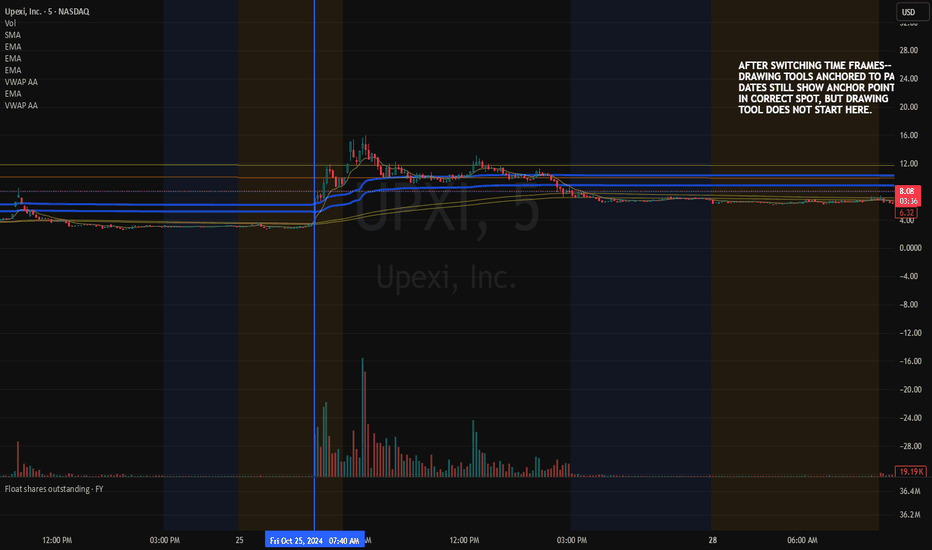Click the 24.00 price axis value
Image resolution: width=932 pixels, height=550 pixels.
[908, 78]
